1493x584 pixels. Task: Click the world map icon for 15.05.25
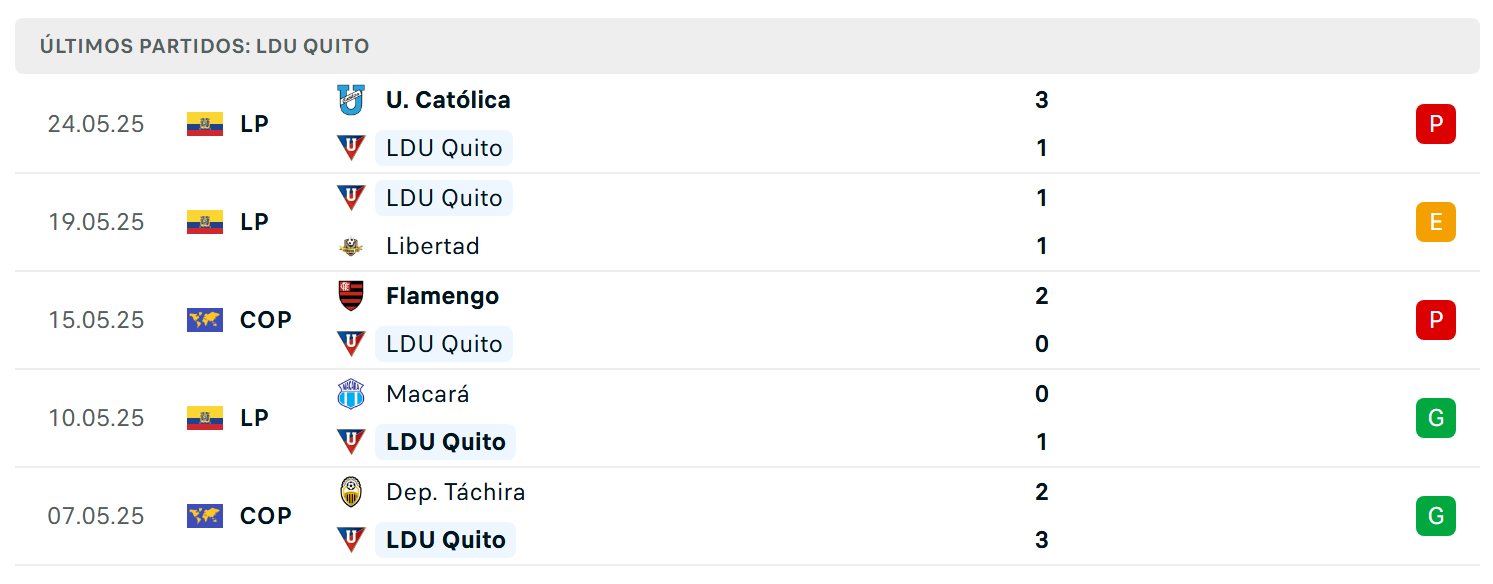coord(205,320)
